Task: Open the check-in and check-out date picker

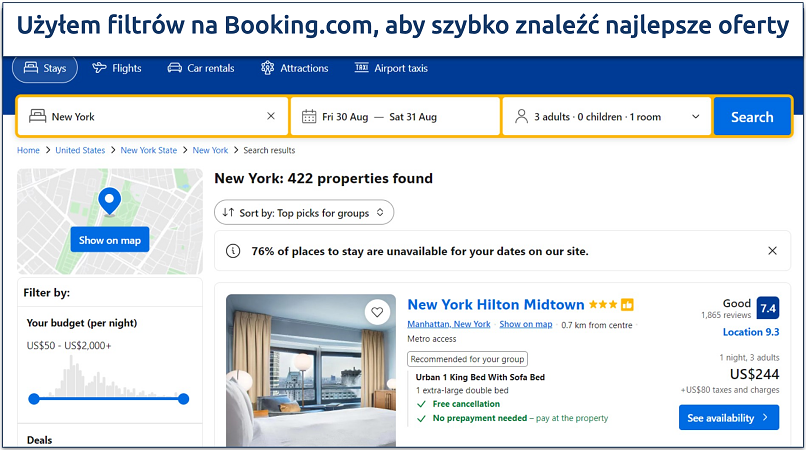Action: (395, 117)
